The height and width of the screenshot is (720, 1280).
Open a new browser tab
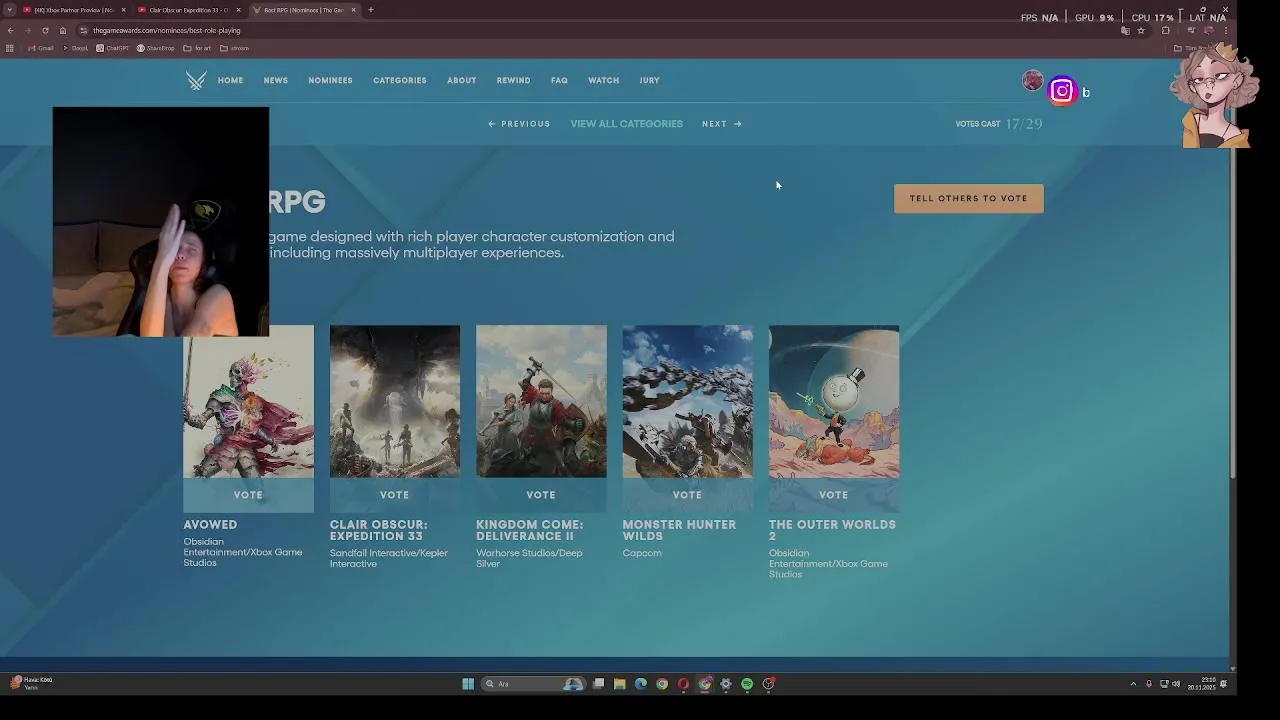tap(370, 10)
